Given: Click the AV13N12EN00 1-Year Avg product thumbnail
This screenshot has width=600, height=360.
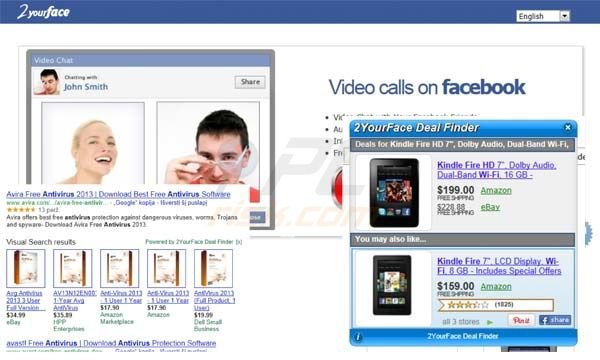Looking at the screenshot, I should (x=73, y=269).
